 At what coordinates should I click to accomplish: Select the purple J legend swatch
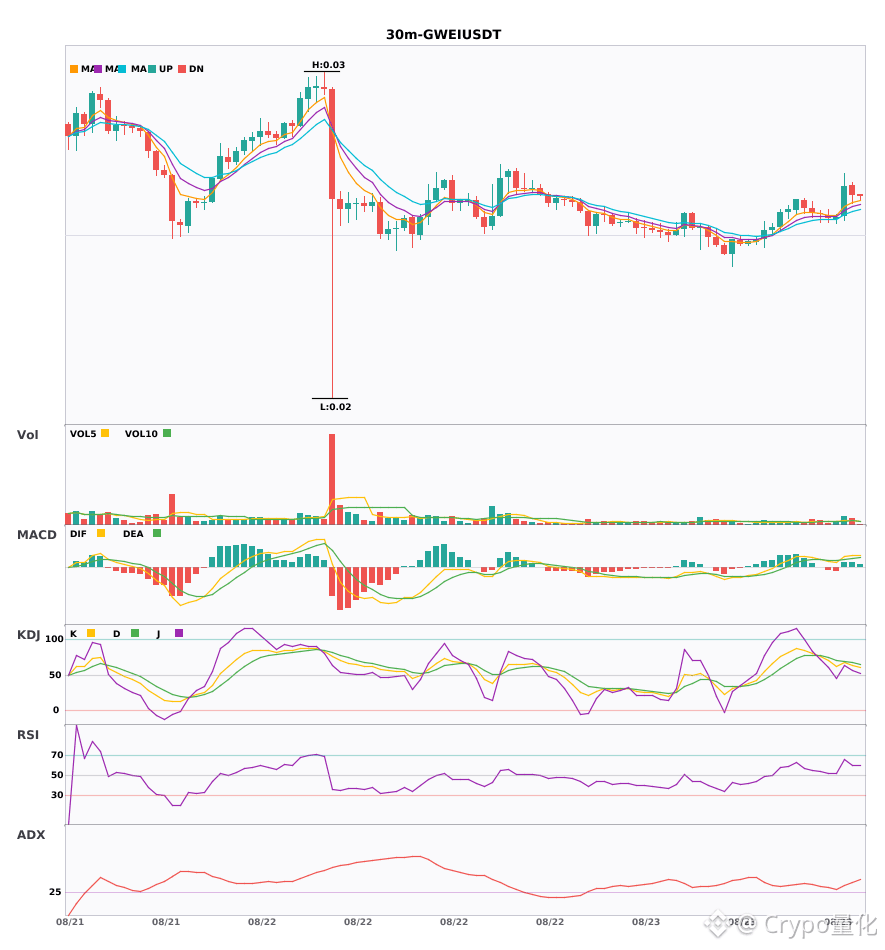(x=179, y=633)
